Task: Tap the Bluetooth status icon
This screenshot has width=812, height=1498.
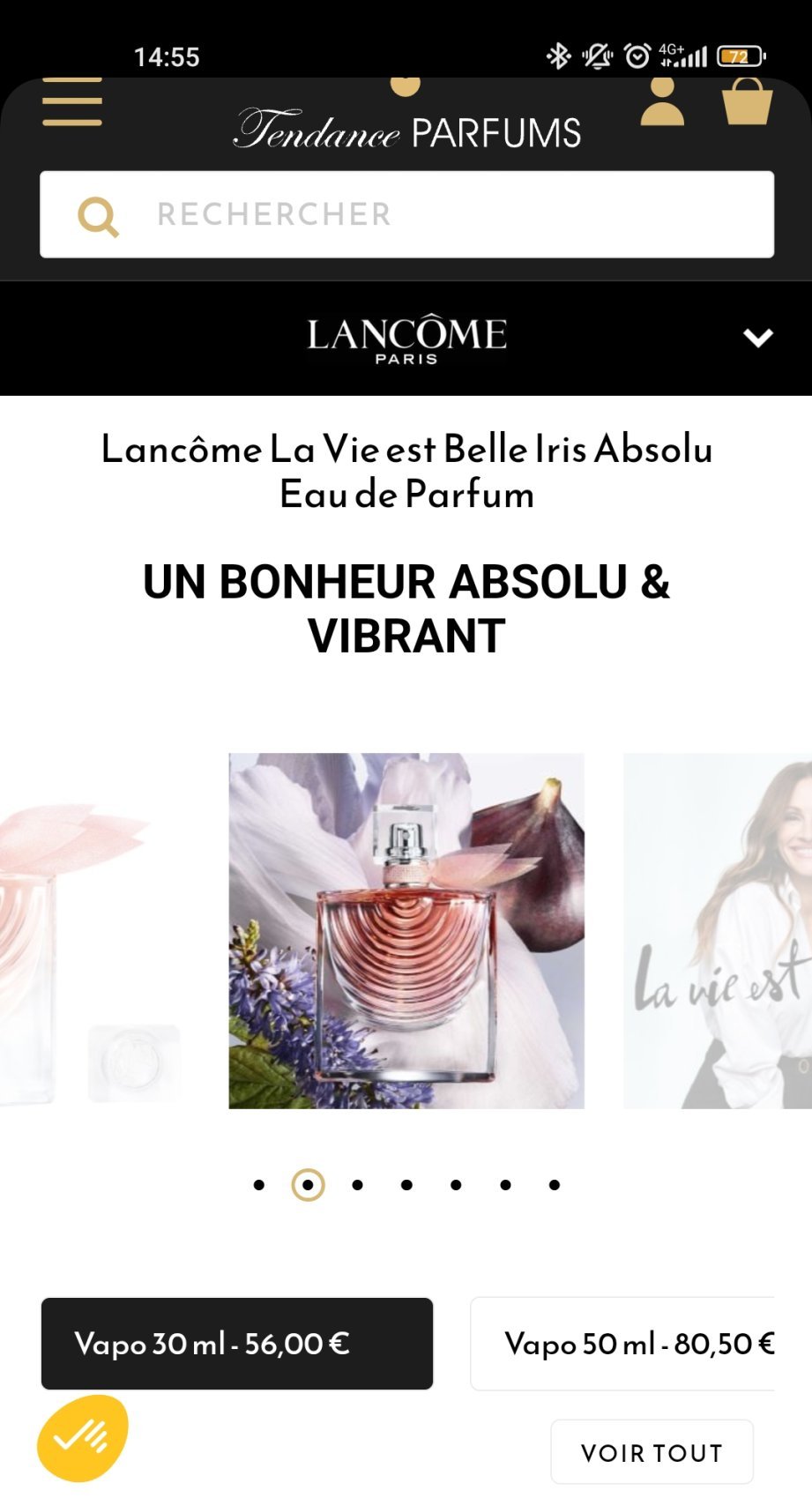Action: pos(558,56)
